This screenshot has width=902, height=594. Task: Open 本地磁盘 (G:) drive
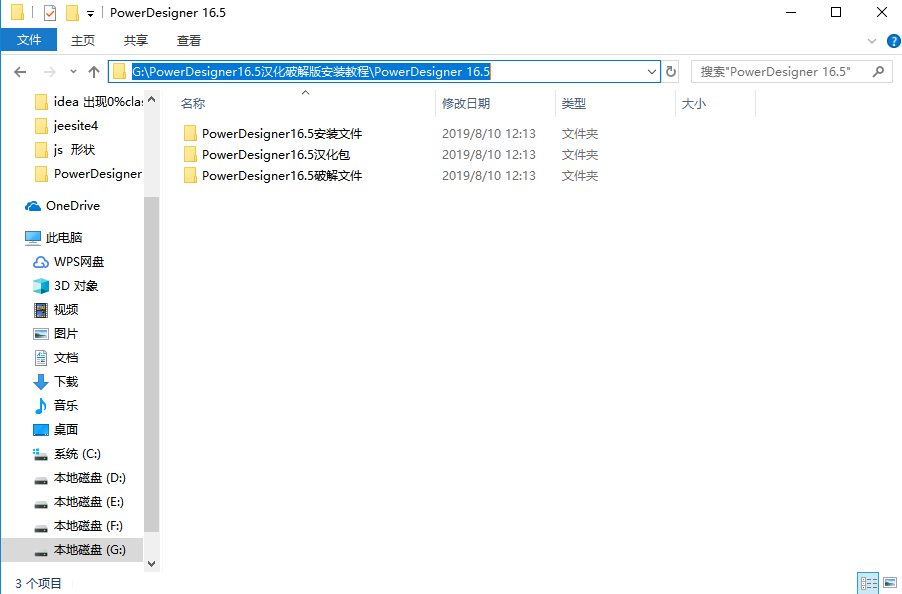(x=72, y=550)
